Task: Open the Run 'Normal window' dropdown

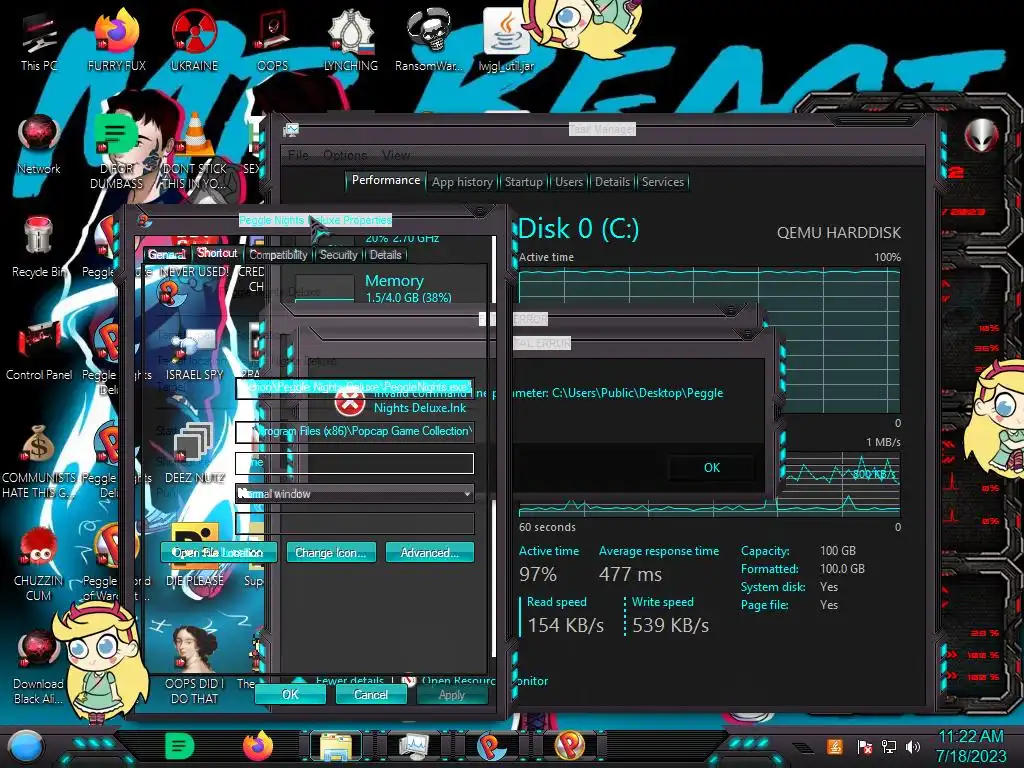Action: coord(354,494)
